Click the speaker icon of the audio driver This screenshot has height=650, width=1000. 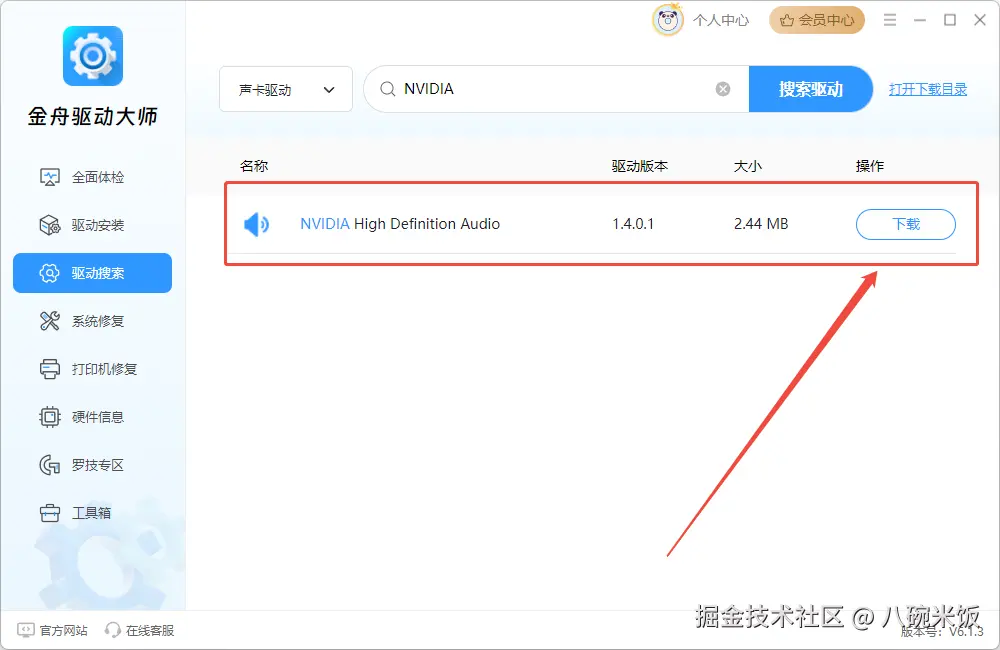pos(256,224)
